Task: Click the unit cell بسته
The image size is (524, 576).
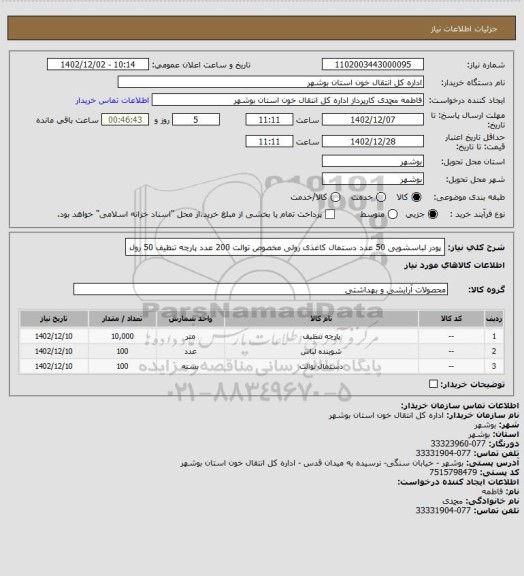Action: [x=190, y=367]
